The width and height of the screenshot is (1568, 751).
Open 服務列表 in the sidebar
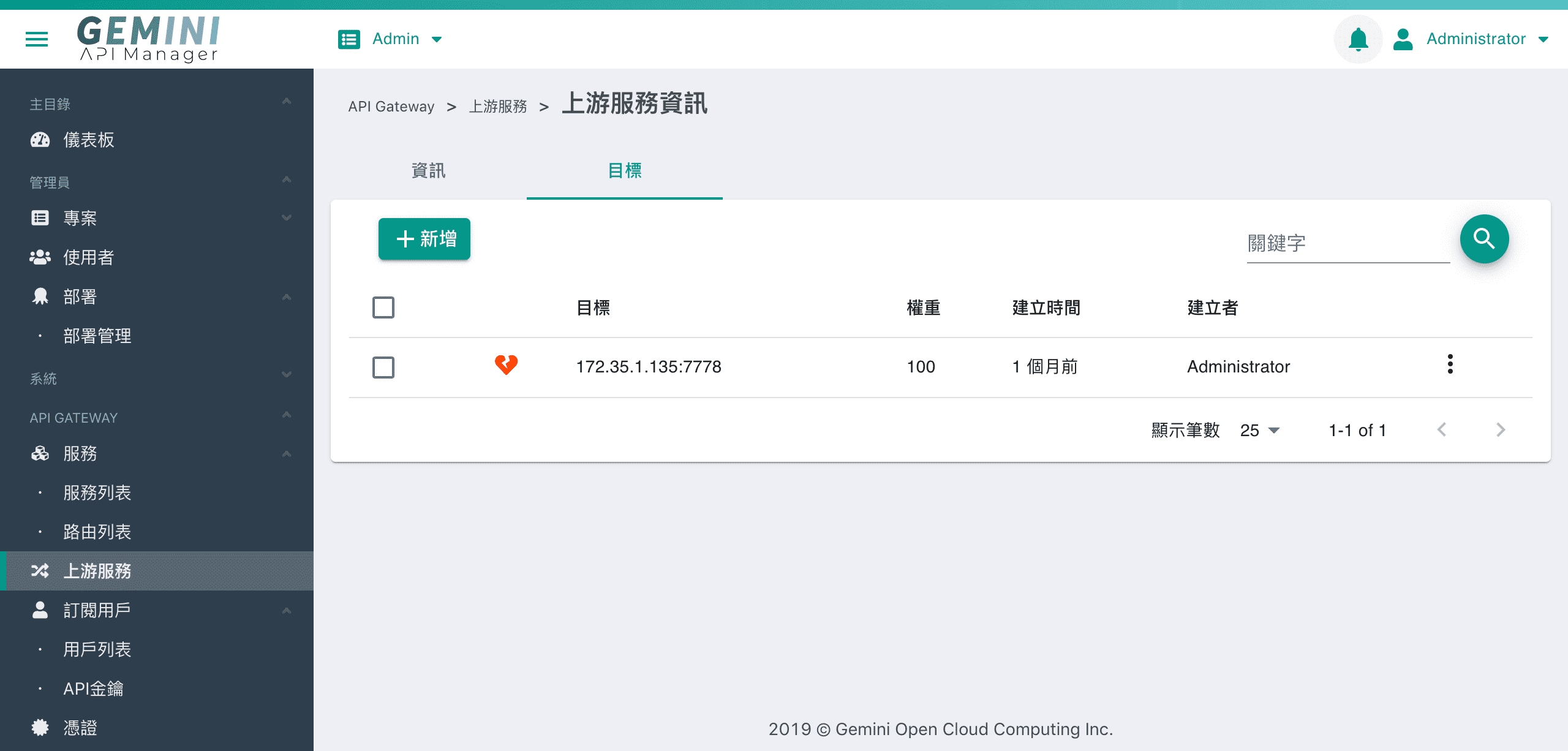tap(97, 492)
